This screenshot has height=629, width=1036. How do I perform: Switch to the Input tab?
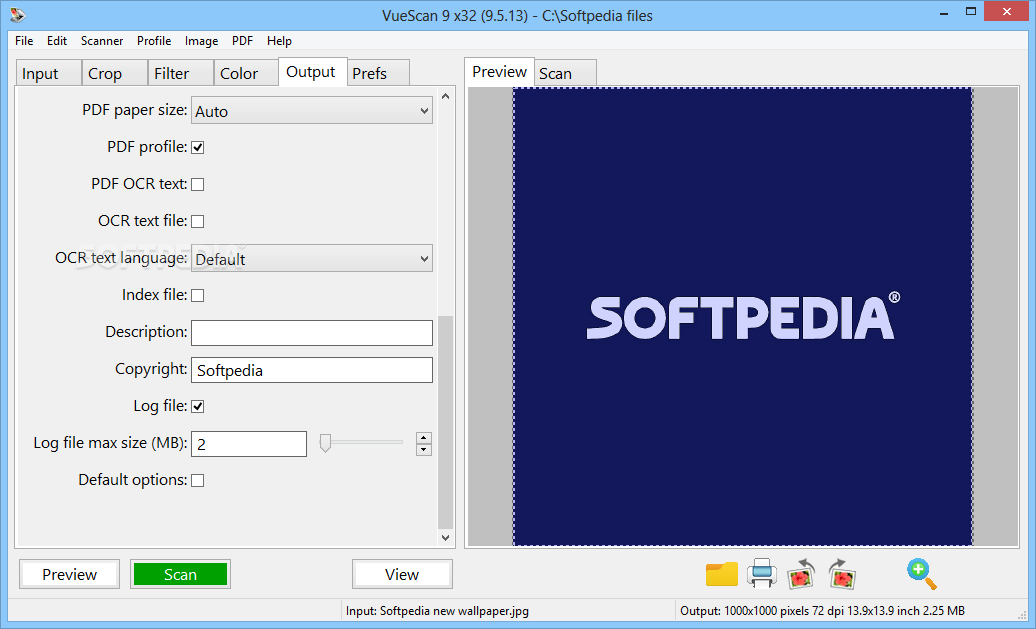click(x=48, y=73)
